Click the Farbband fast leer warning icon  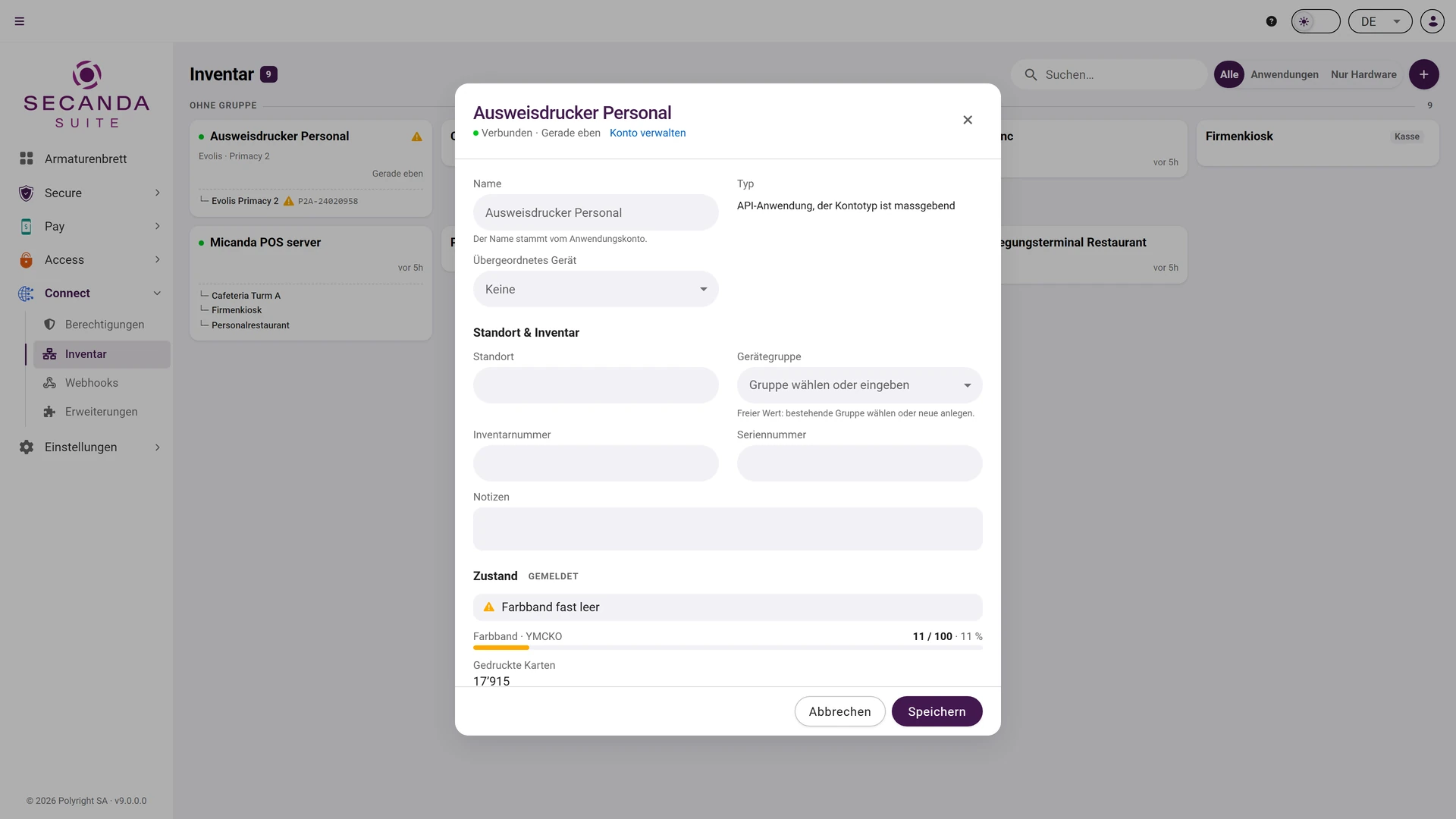(x=489, y=607)
